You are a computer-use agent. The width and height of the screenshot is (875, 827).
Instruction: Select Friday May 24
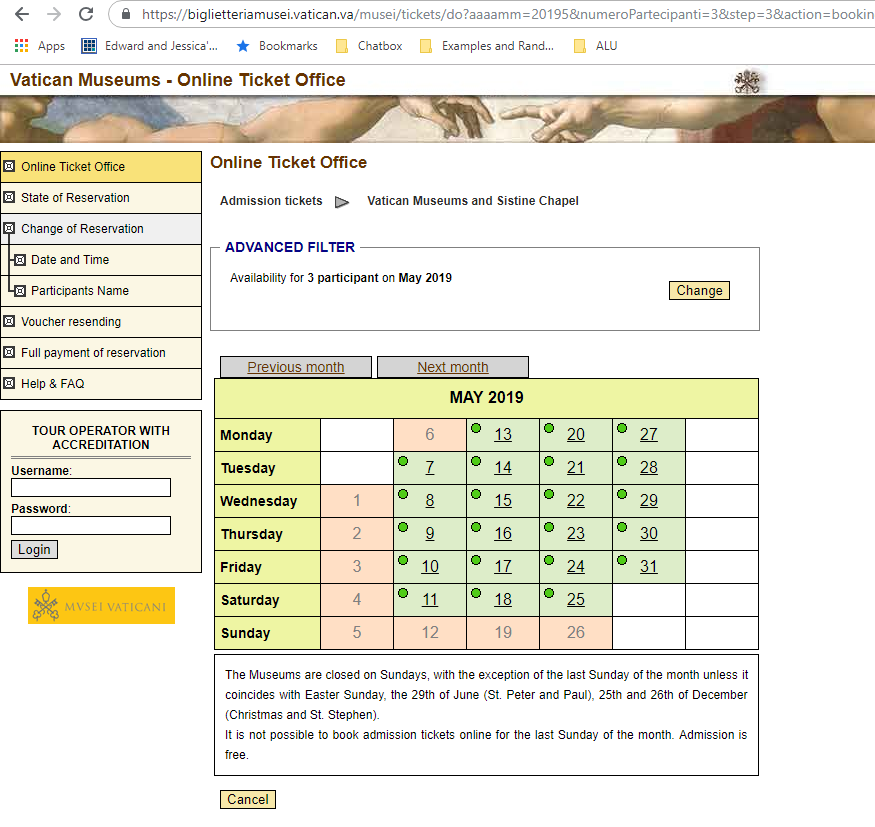pos(576,566)
